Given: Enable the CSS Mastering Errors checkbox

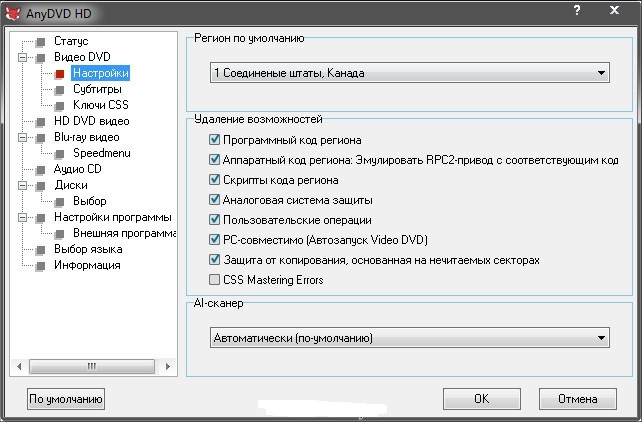Looking at the screenshot, I should coord(214,280).
